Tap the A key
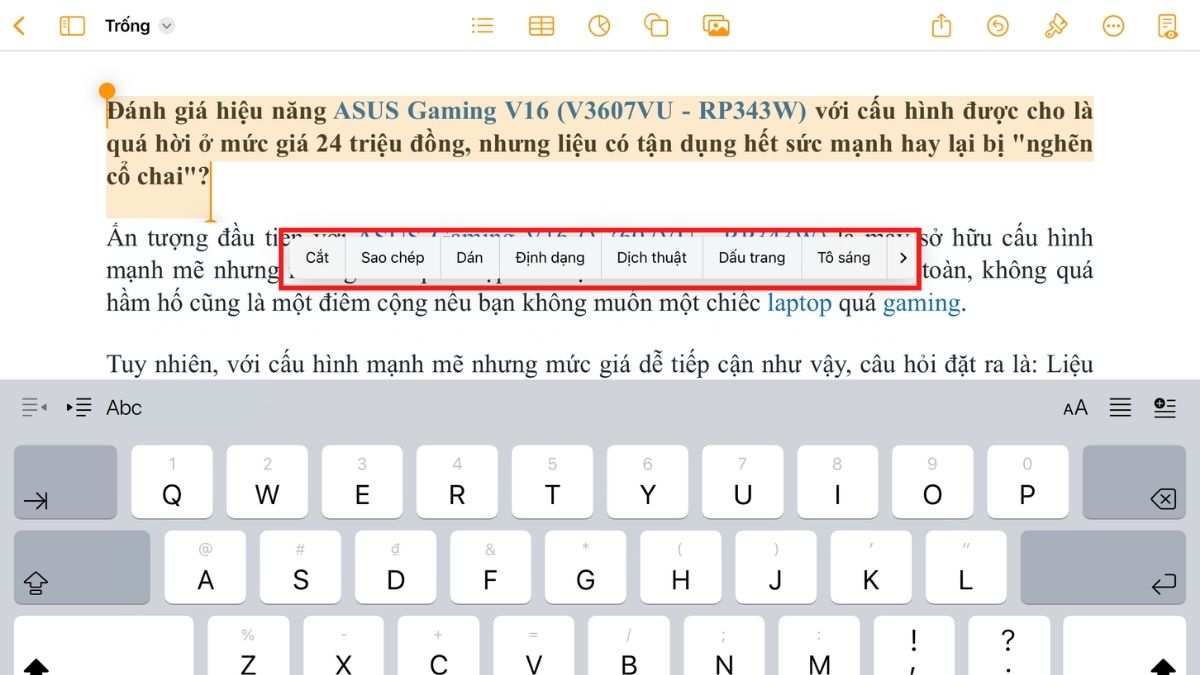The width and height of the screenshot is (1200, 675). click(205, 567)
